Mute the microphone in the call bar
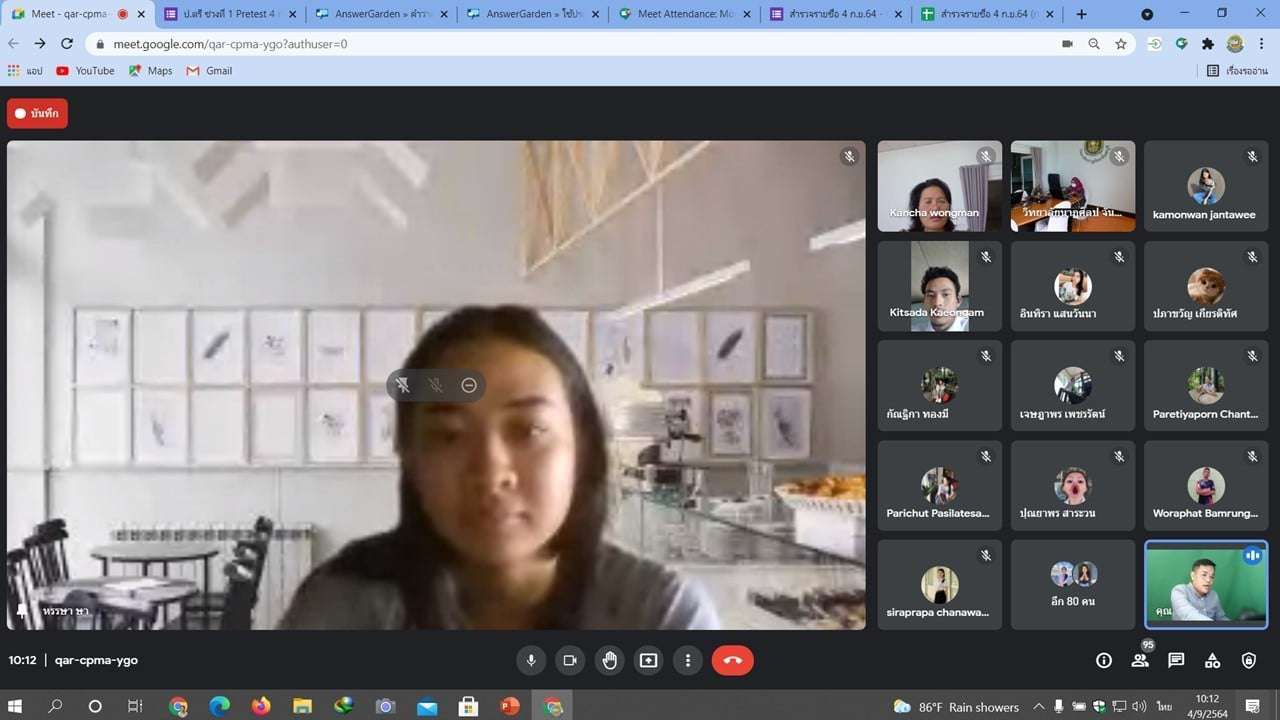The image size is (1280, 720). click(531, 660)
